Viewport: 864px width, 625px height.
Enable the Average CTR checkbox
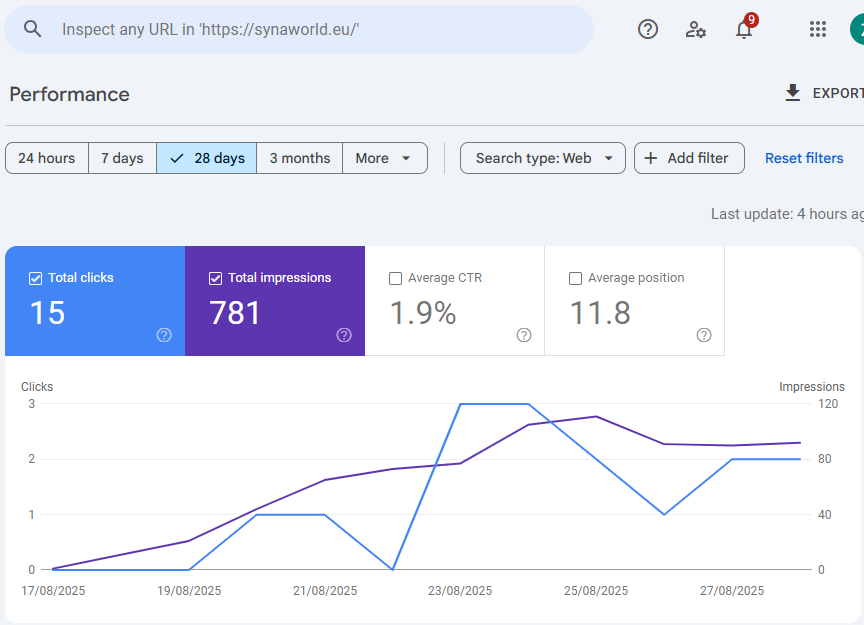395,277
